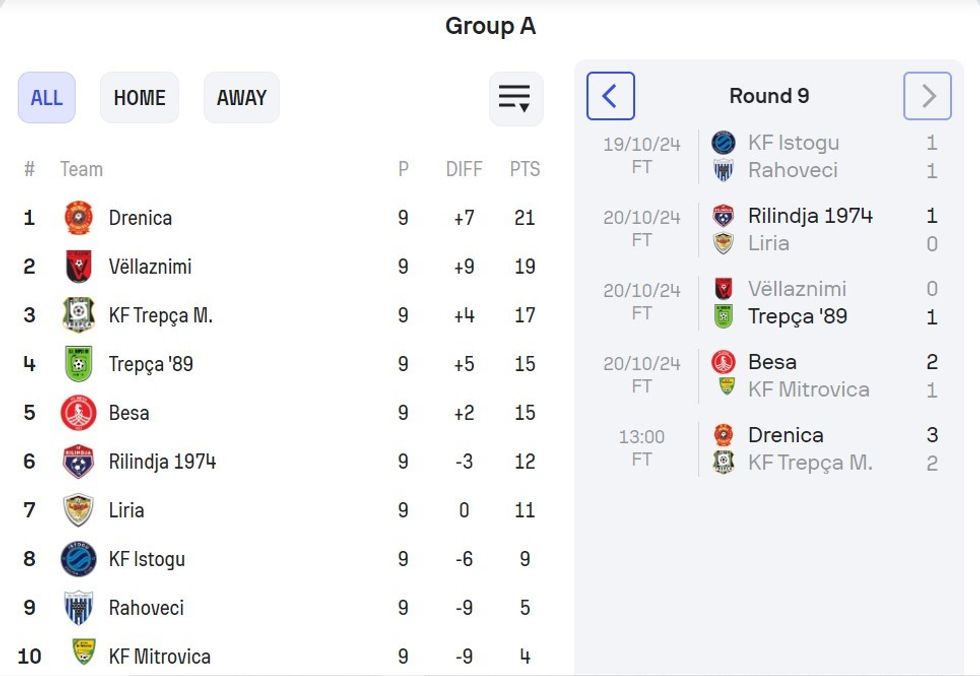Click the Drenica team logo in standings
The image size is (980, 676).
click(x=78, y=218)
